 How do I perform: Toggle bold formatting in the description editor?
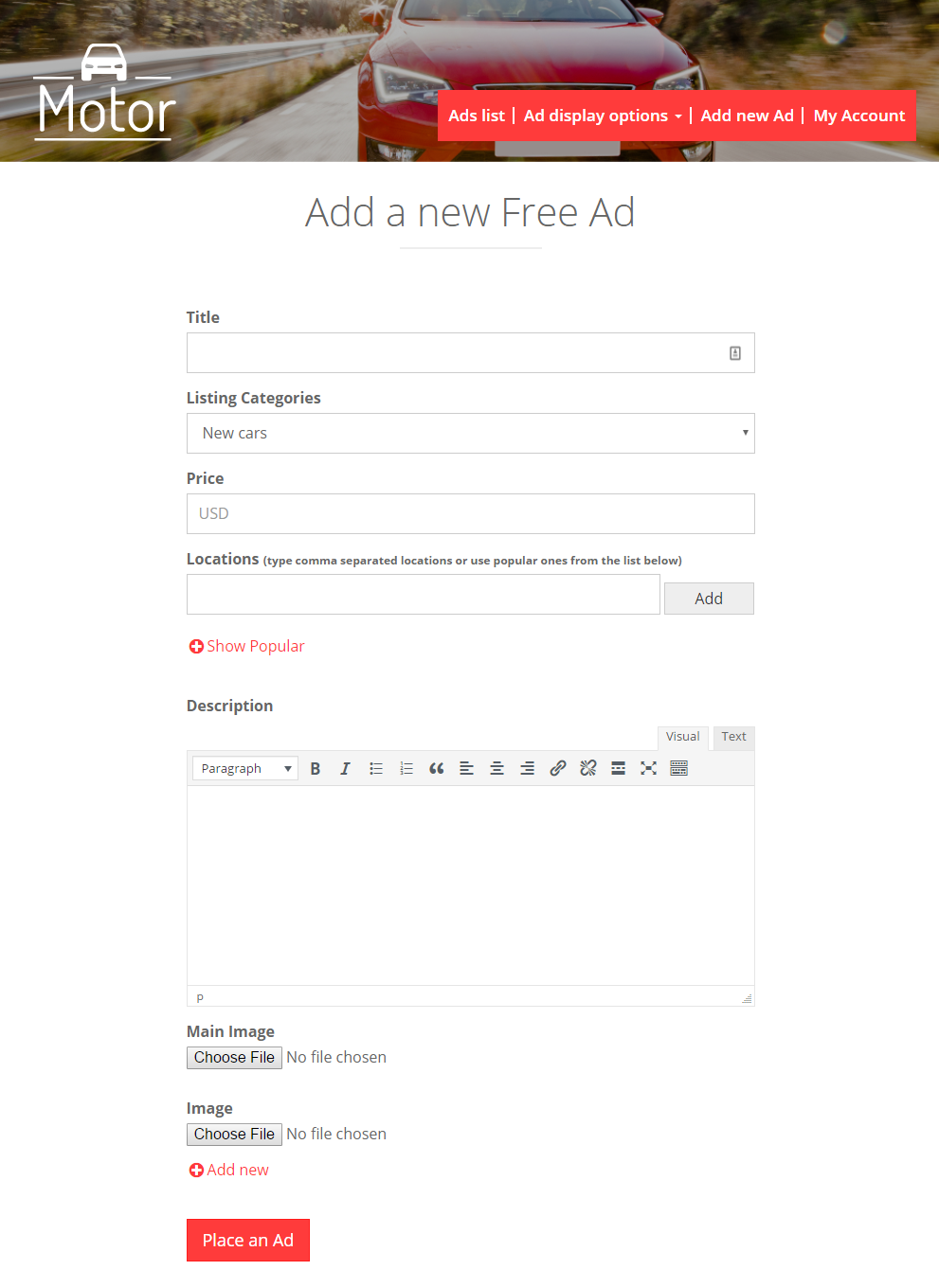(x=316, y=768)
